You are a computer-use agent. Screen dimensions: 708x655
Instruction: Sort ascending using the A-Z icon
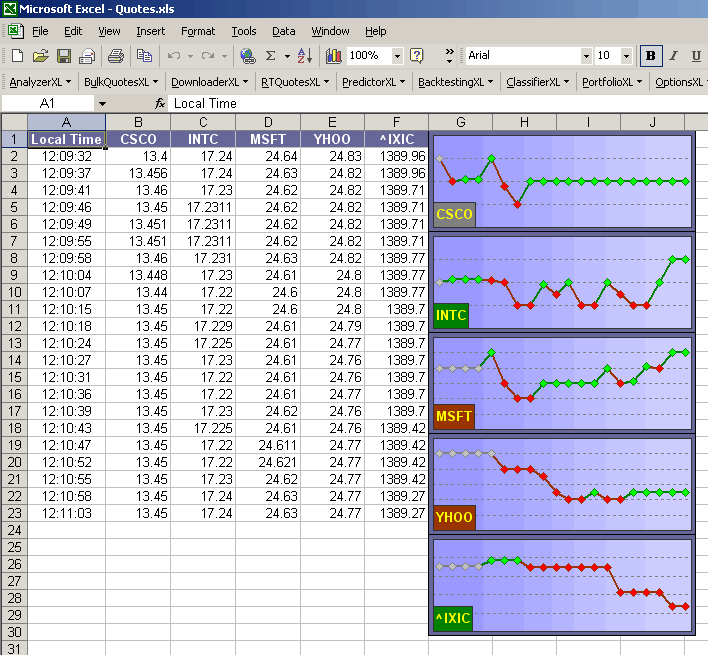pyautogui.click(x=303, y=56)
